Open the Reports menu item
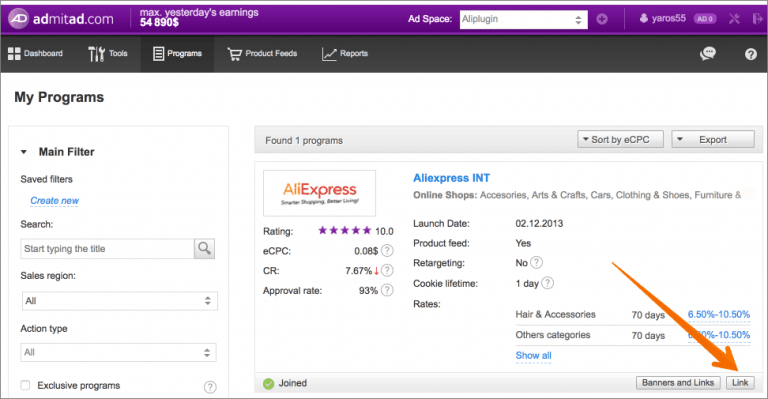Viewport: 768px width, 399px height. [x=345, y=53]
